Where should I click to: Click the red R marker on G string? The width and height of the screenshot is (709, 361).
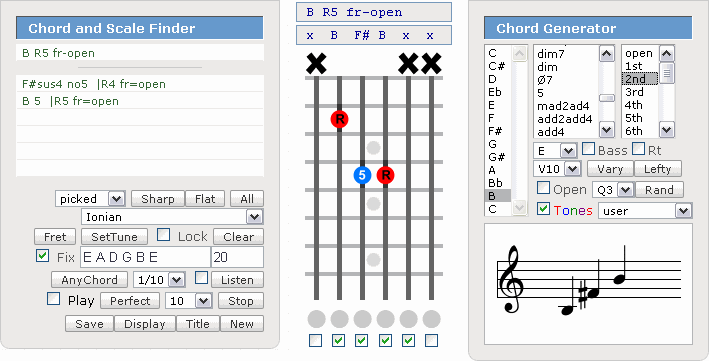tap(385, 175)
